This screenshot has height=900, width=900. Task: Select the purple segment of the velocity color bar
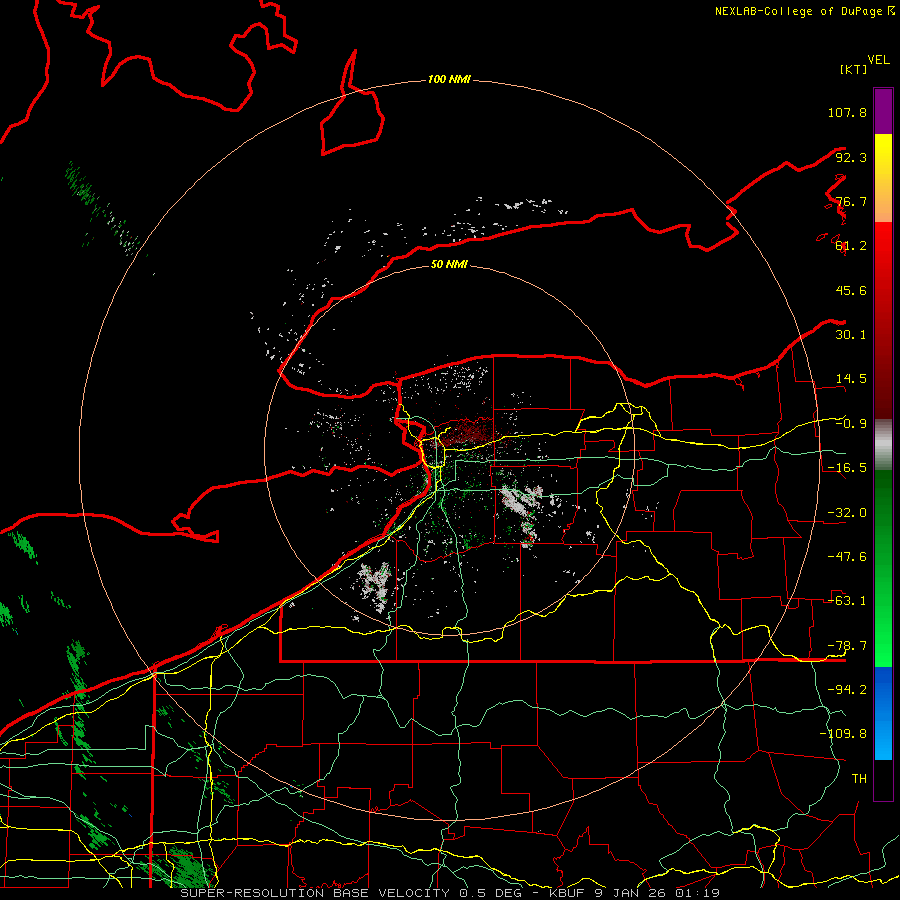[883, 111]
